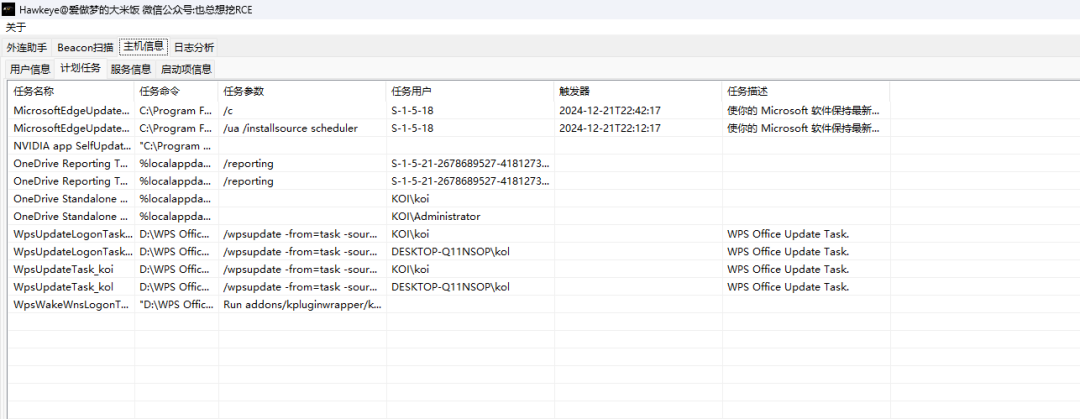Switch to the 用户信息 sub-tab
1080x419 pixels.
tap(30, 69)
